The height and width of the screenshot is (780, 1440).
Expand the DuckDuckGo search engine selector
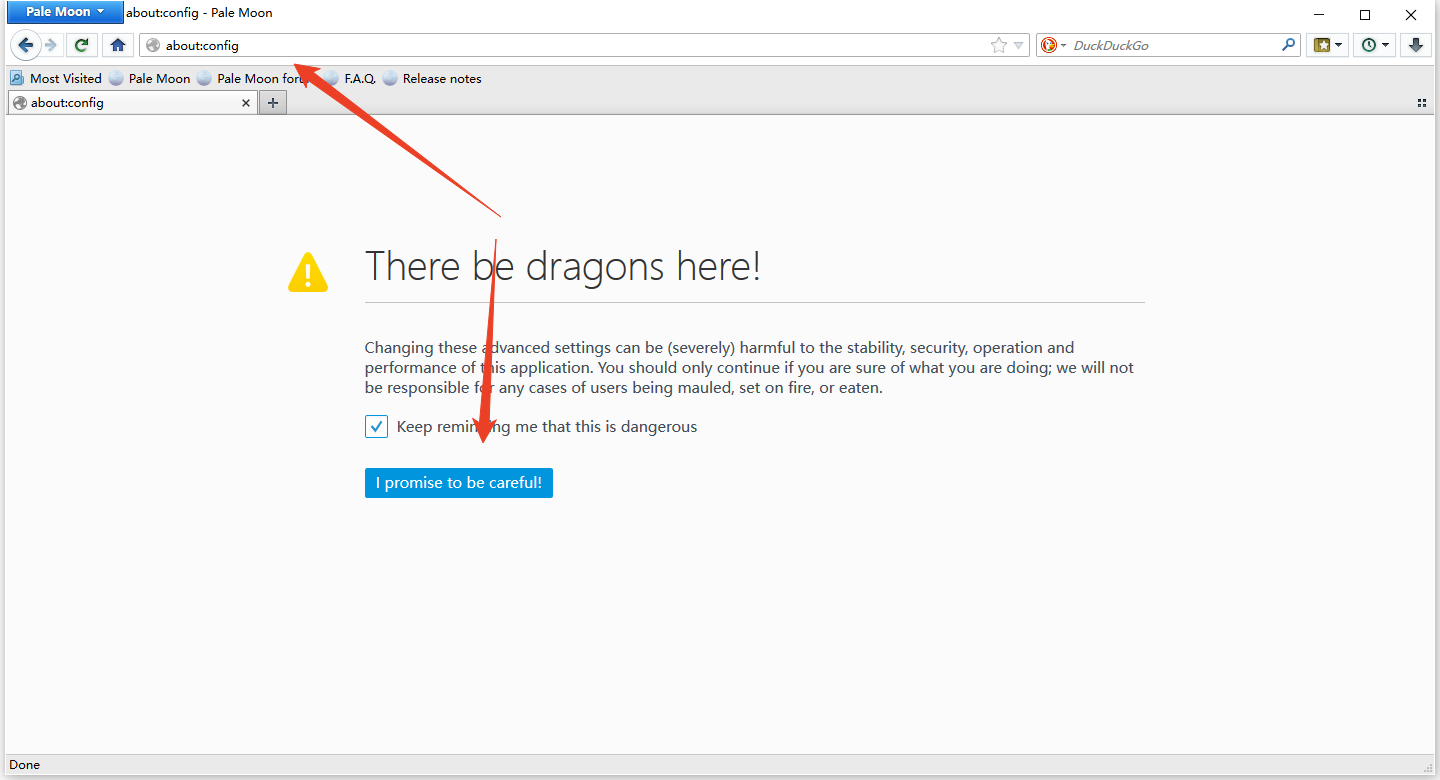point(1053,45)
